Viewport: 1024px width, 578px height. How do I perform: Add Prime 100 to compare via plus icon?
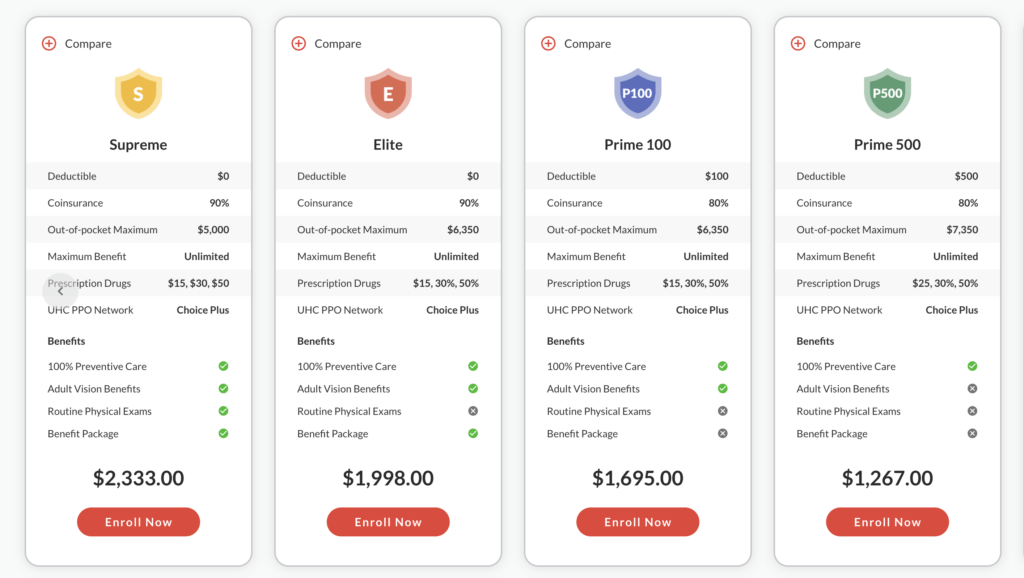coord(548,43)
